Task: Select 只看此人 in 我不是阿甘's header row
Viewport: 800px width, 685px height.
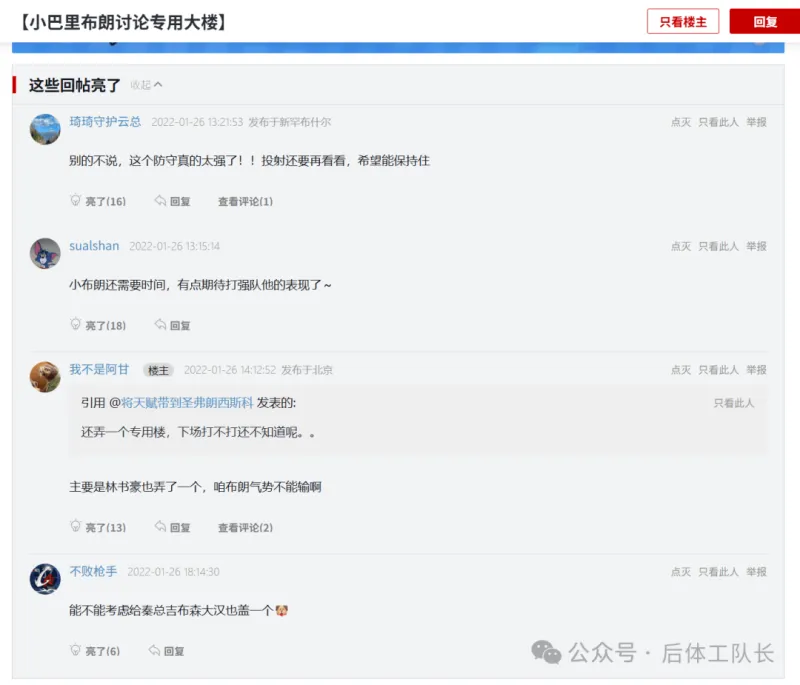Action: click(718, 370)
